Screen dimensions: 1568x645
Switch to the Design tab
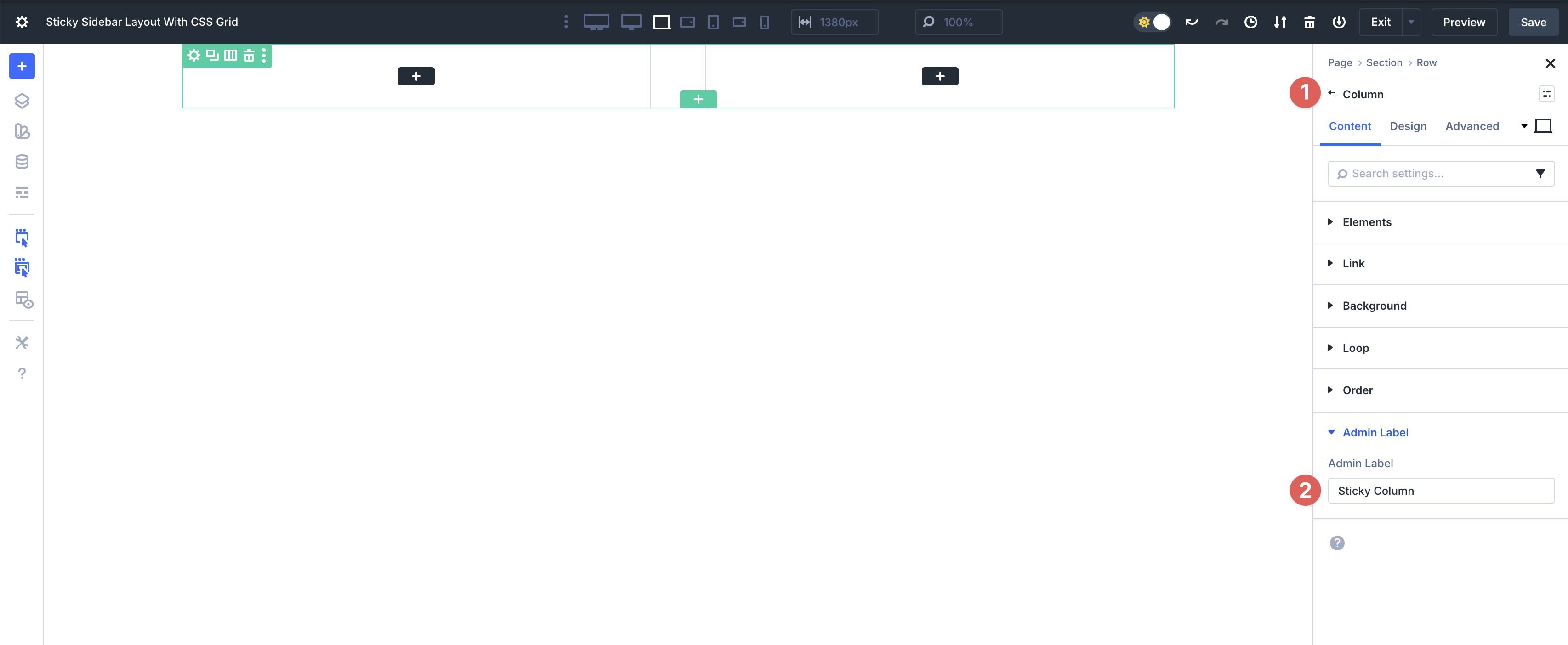tap(1408, 126)
